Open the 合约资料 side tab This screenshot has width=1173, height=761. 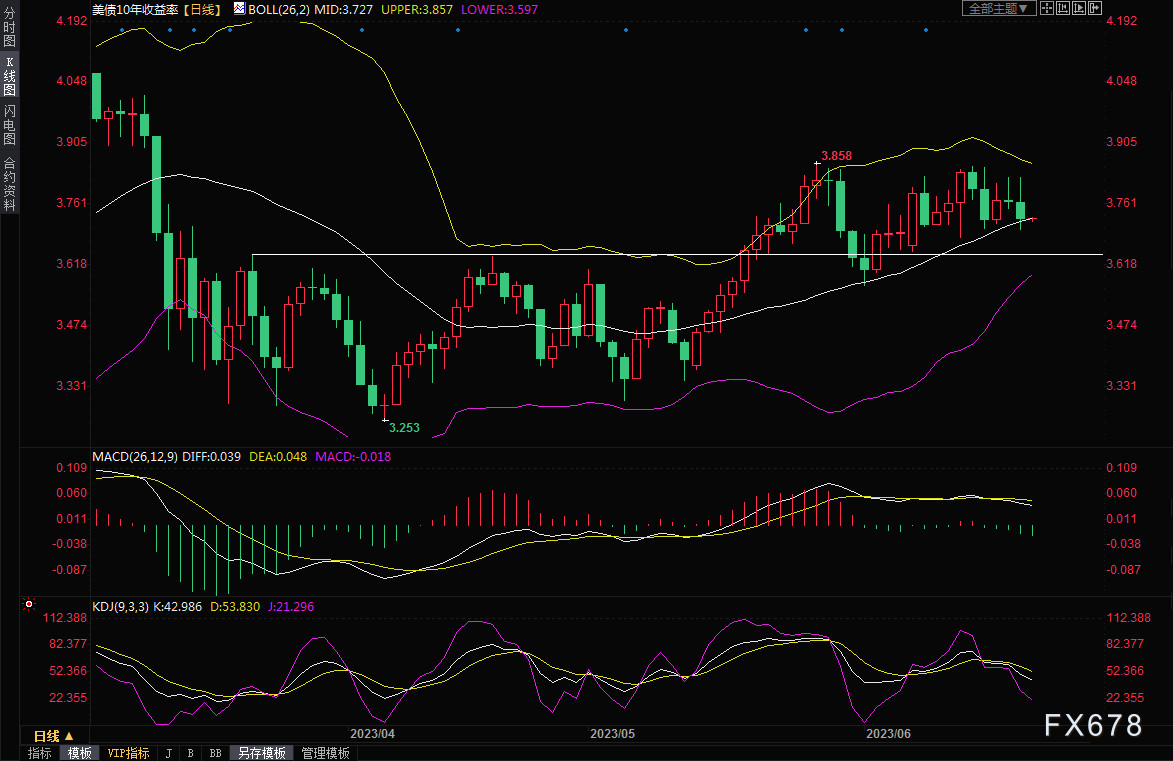[9, 184]
